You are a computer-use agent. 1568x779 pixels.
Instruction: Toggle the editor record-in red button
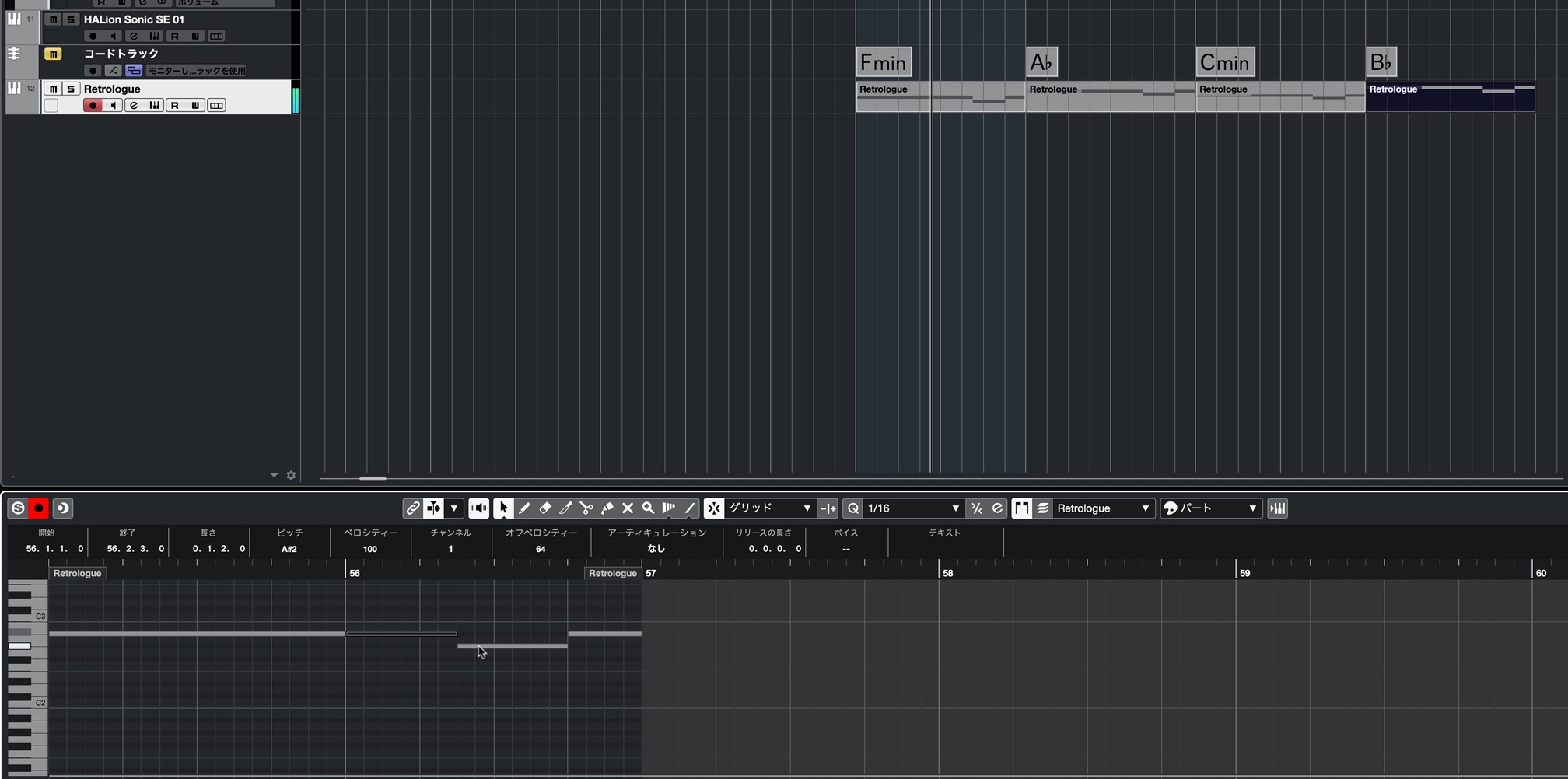(39, 508)
